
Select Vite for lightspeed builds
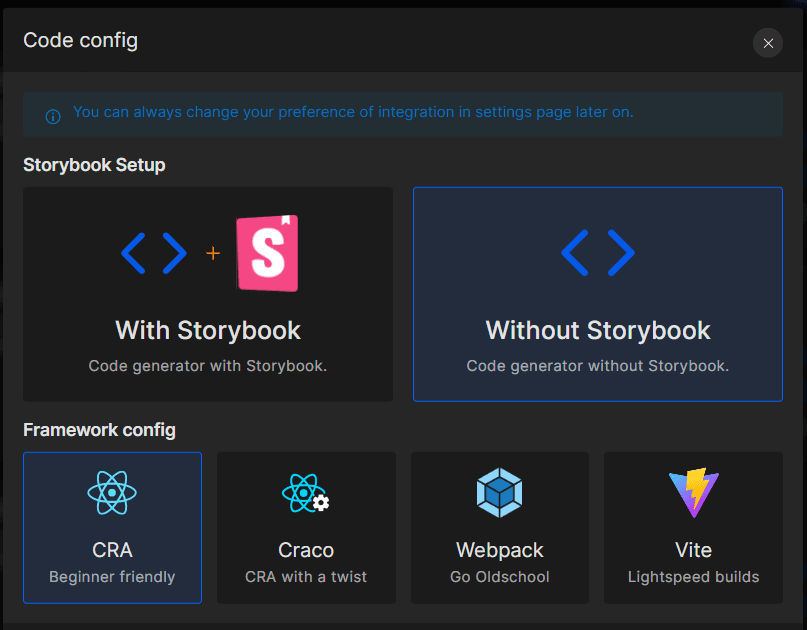tap(693, 528)
